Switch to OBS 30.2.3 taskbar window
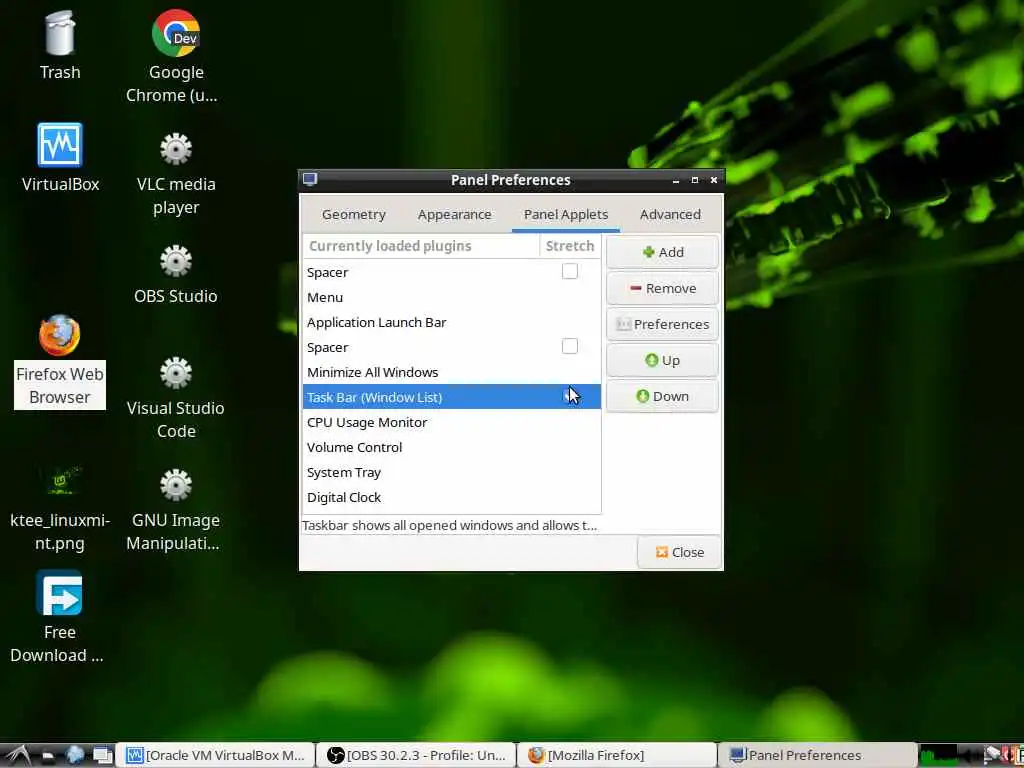The height and width of the screenshot is (768, 1024). [417, 756]
